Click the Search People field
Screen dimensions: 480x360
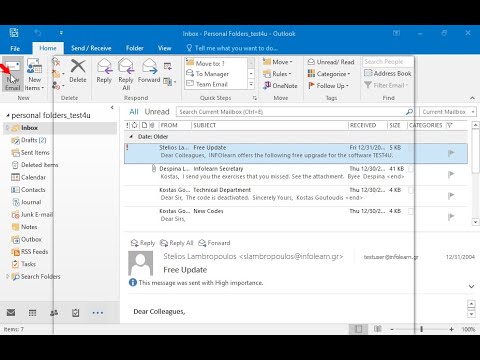click(387, 62)
